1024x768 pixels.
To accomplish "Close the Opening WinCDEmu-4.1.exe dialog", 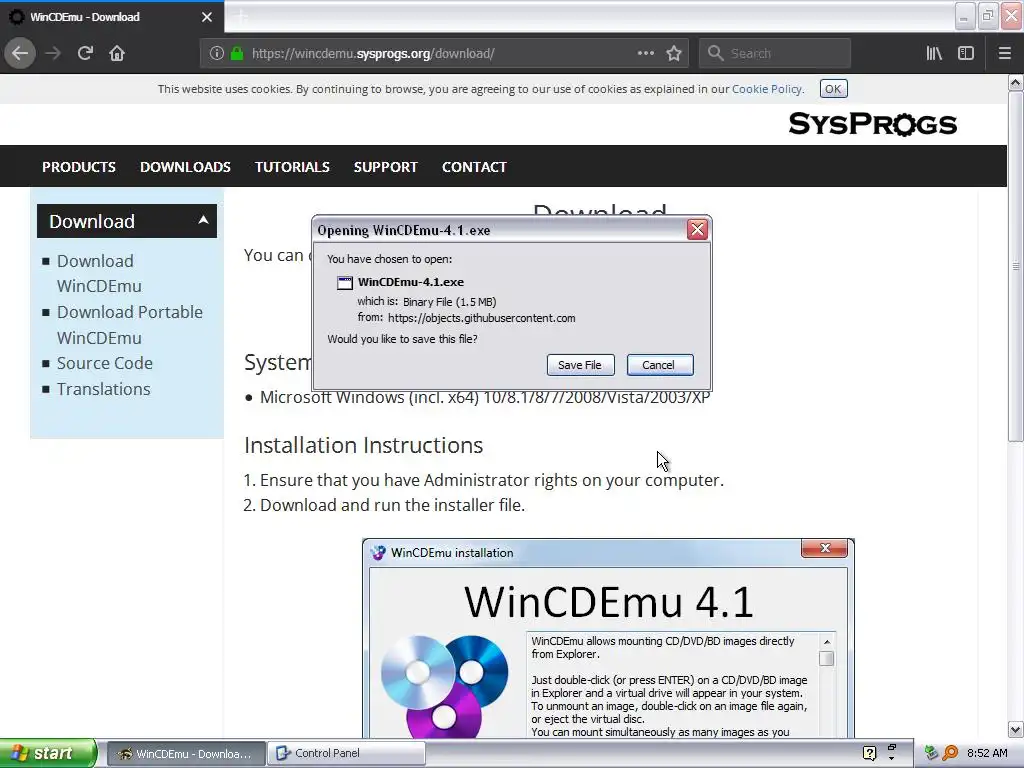I will [x=697, y=230].
